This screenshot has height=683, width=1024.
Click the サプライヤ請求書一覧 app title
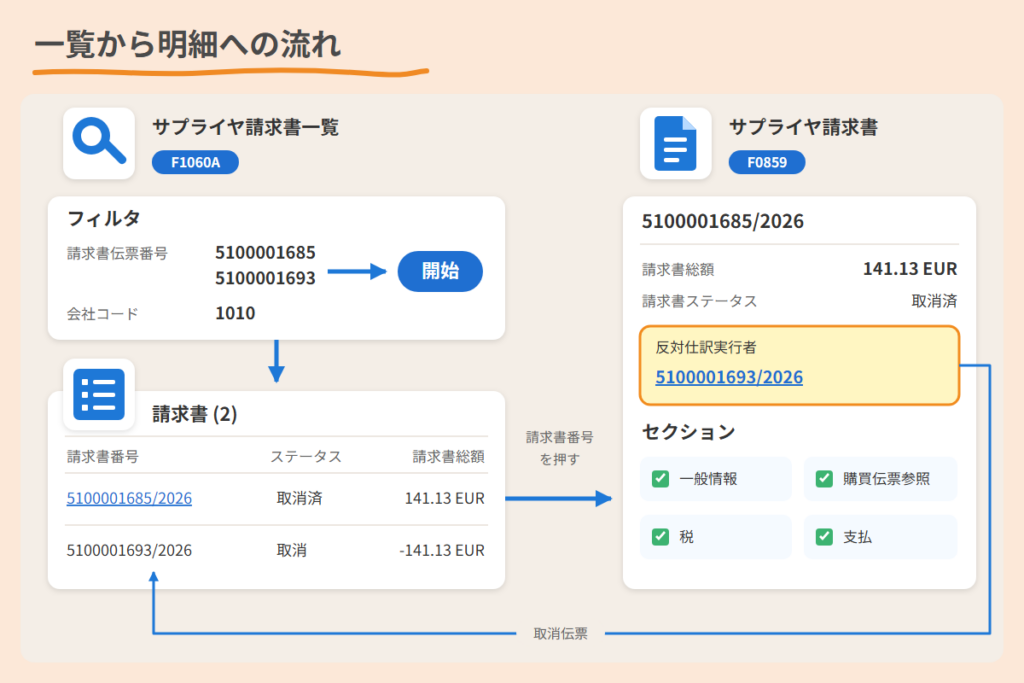click(x=246, y=127)
